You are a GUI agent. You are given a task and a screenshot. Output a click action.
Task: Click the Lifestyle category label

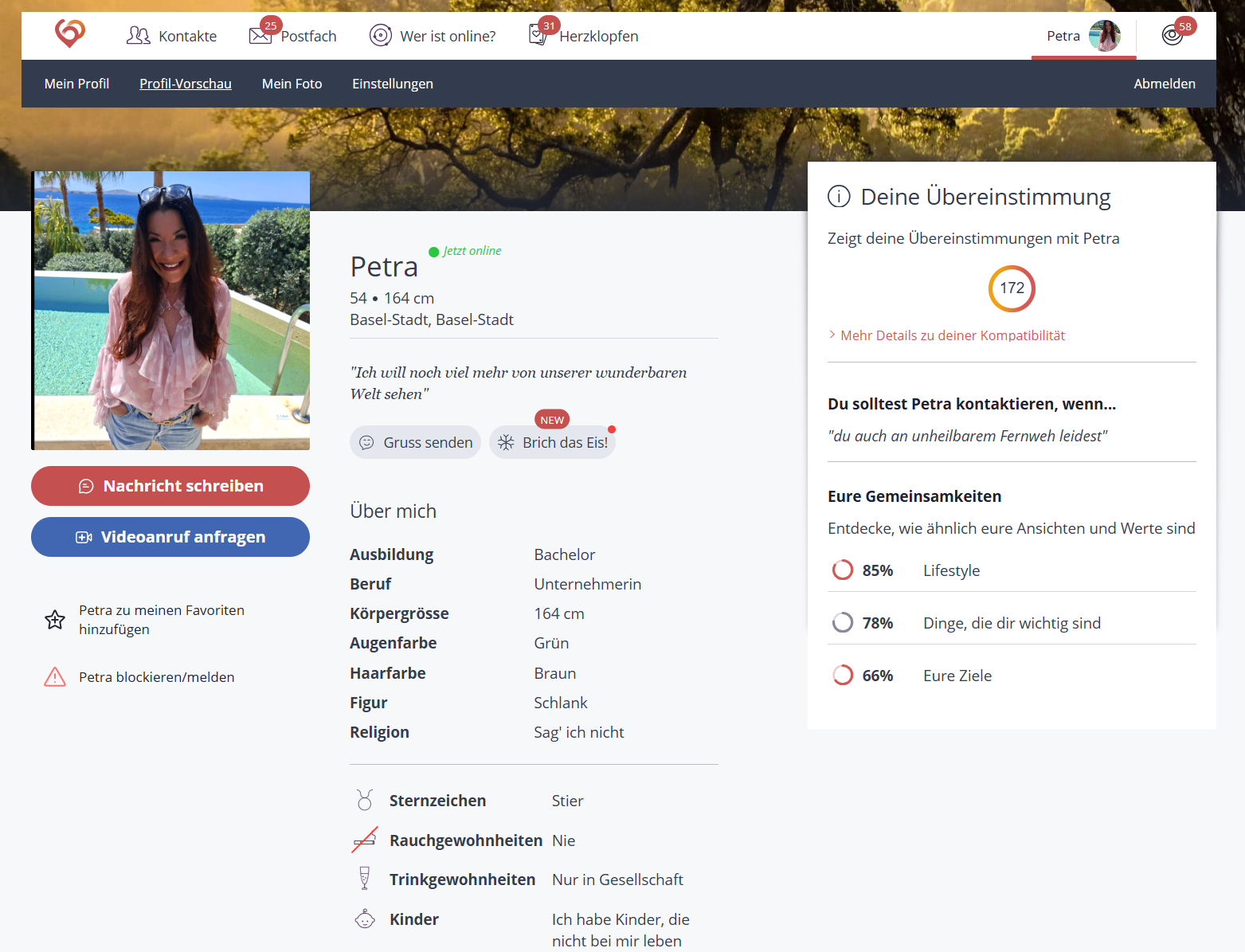pyautogui.click(x=952, y=570)
